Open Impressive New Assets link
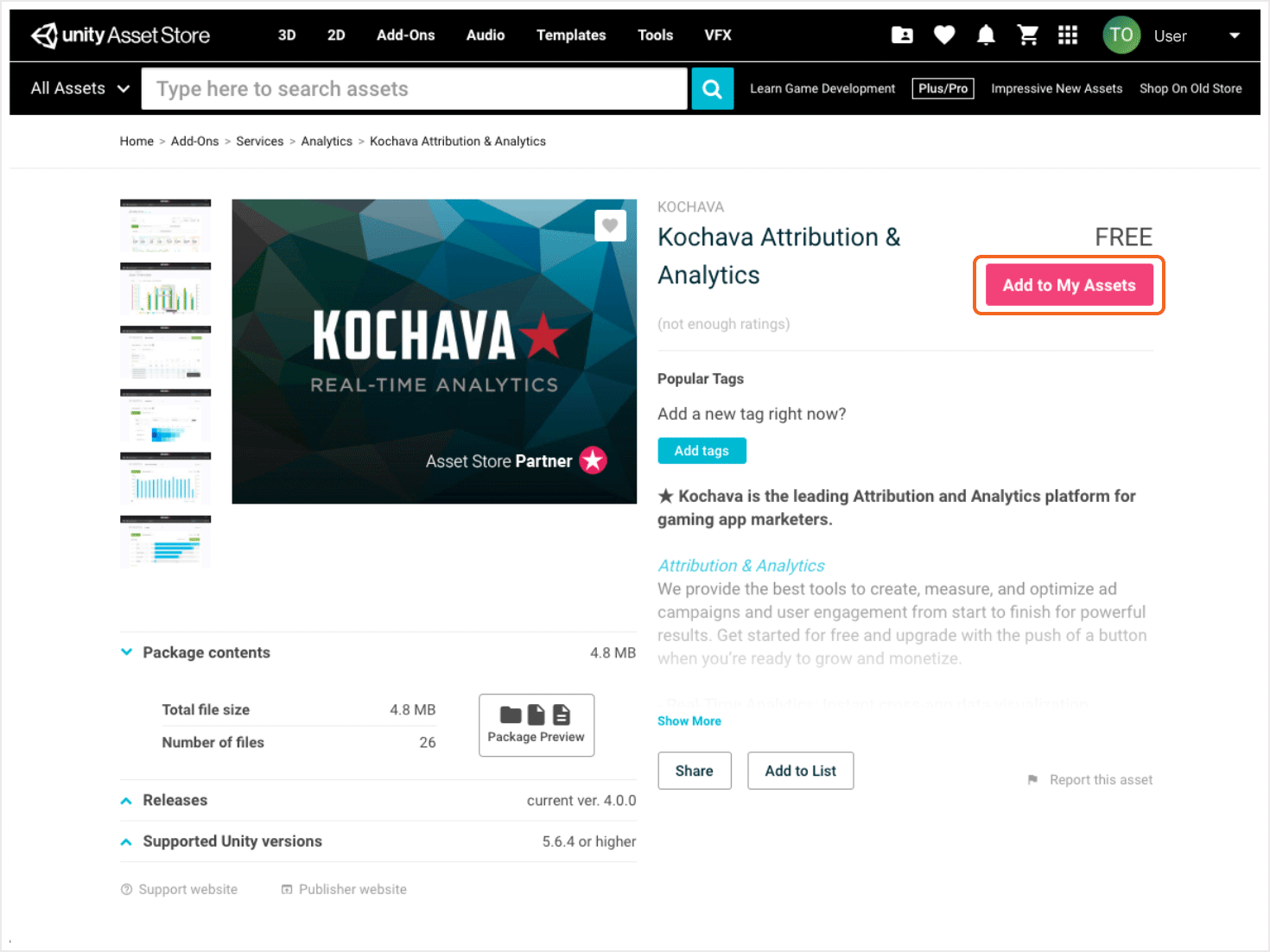The height and width of the screenshot is (952, 1270). pyautogui.click(x=1057, y=88)
